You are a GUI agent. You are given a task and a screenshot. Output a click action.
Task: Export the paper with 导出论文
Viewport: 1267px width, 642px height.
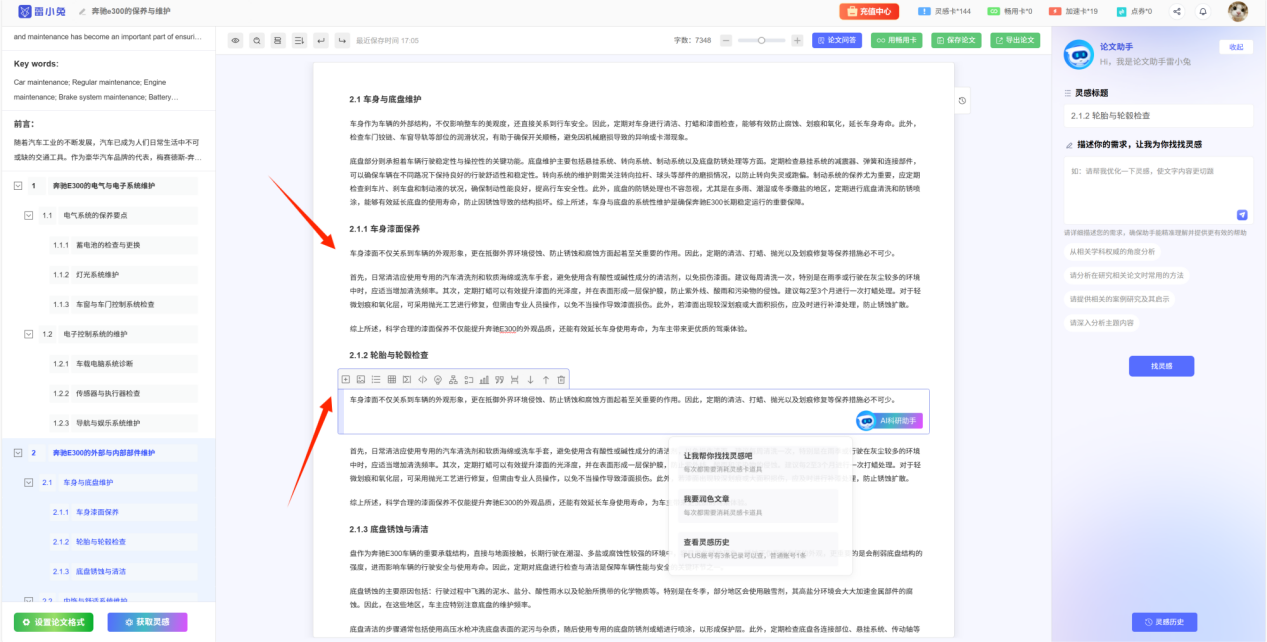click(x=1015, y=40)
